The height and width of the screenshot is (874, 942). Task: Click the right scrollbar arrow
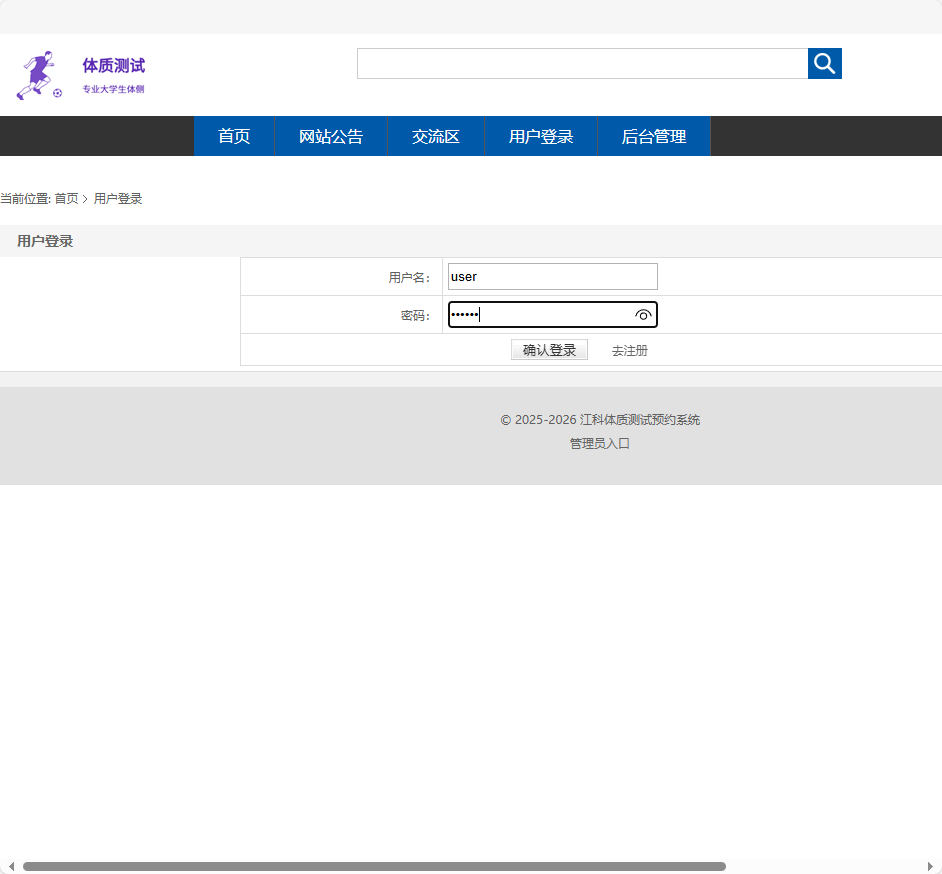(x=933, y=867)
